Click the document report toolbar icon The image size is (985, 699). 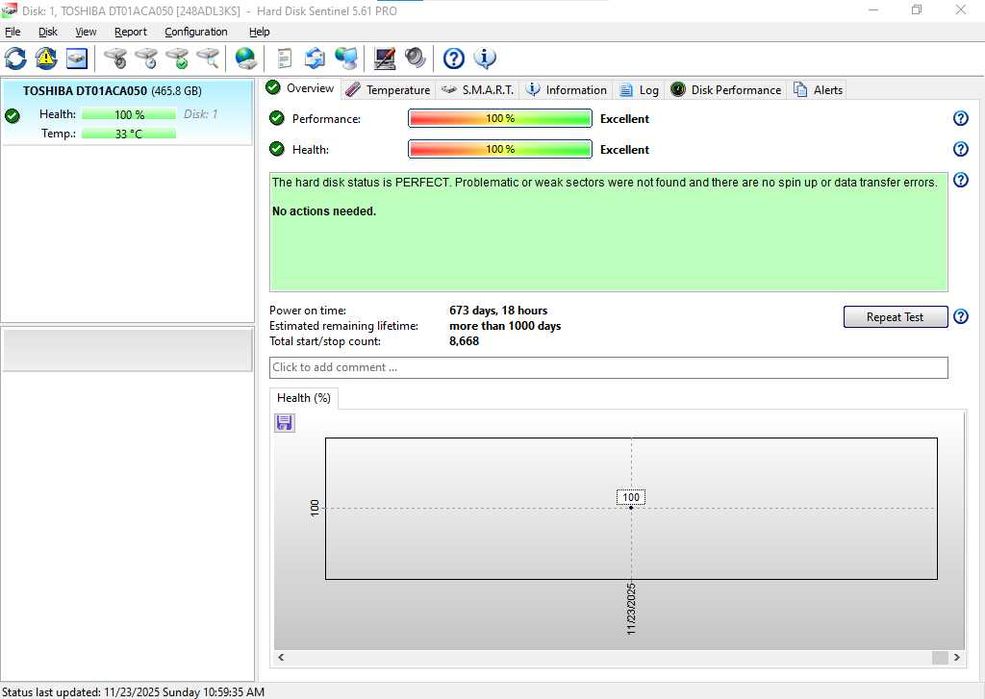click(x=285, y=58)
